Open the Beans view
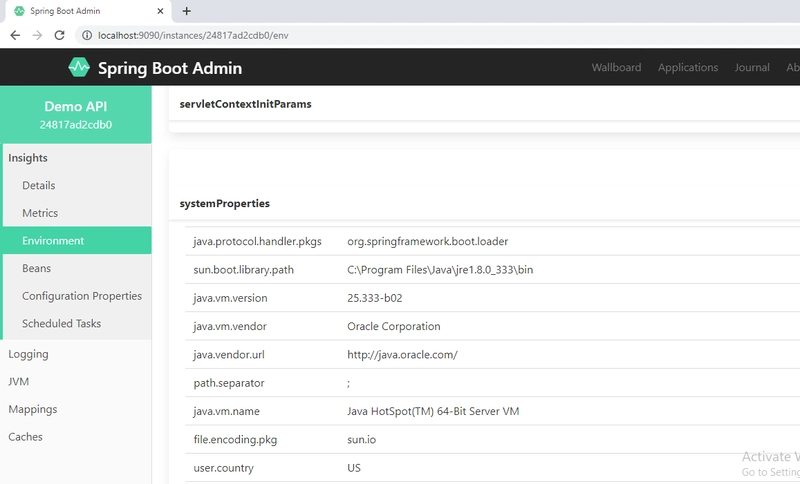Screen dimensions: 800x484 click(x=36, y=268)
